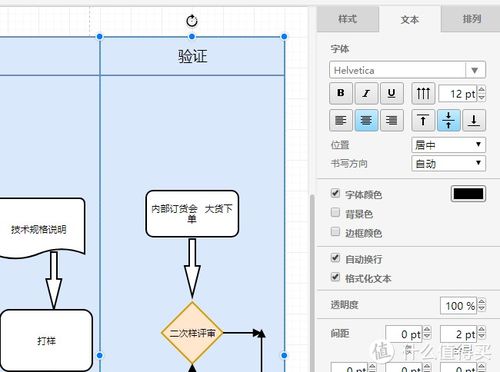Click the 0 pt spacing field
Image resolution: width=500 pixels, height=372 pixels.
(x=404, y=334)
